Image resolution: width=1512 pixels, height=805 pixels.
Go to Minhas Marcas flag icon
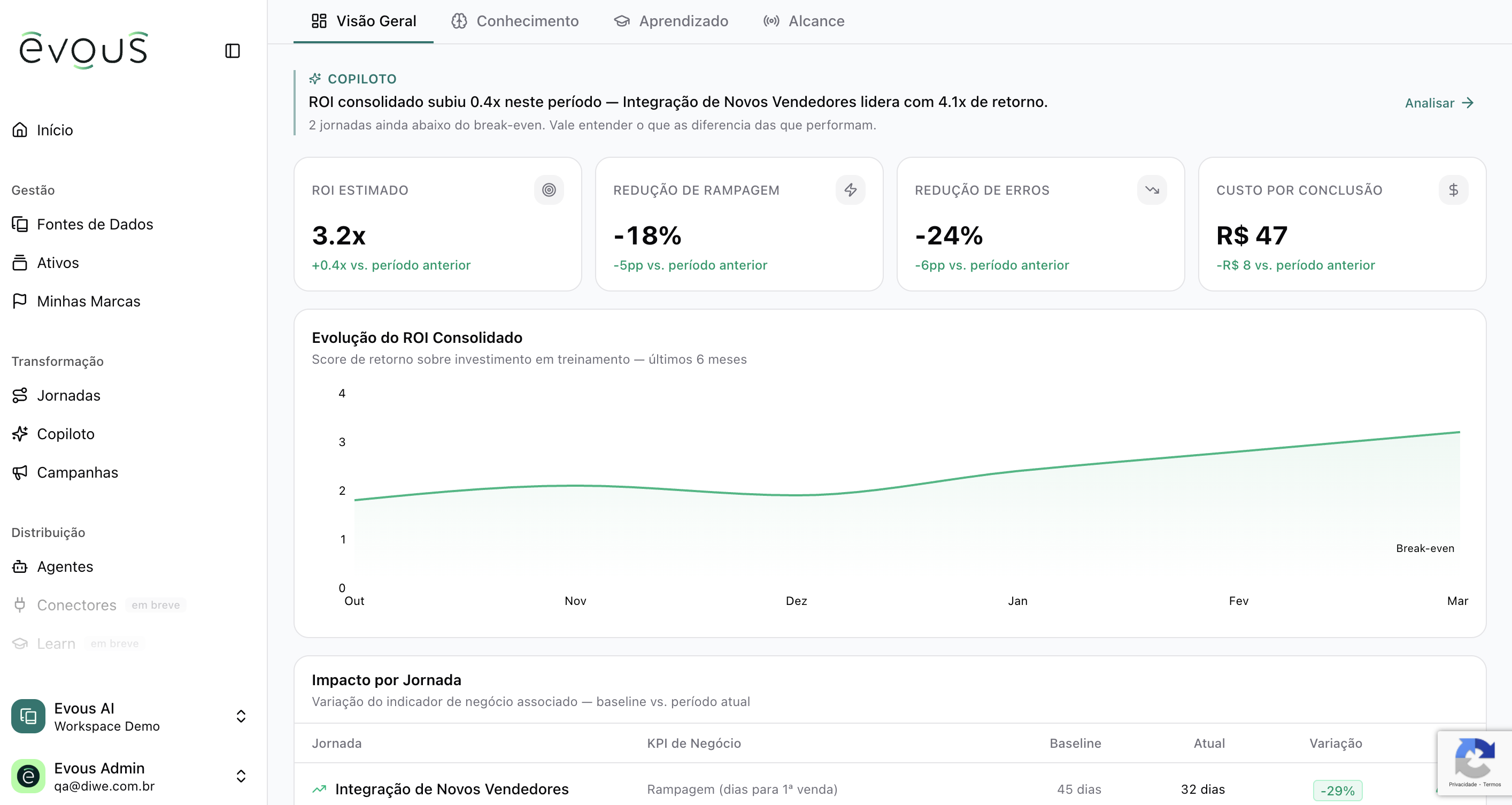[20, 301]
